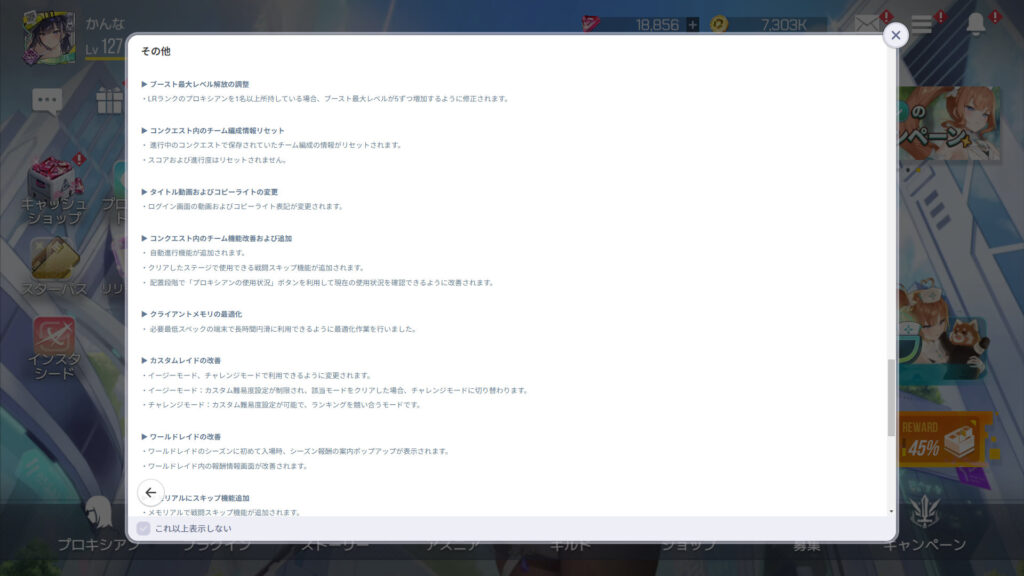Open the mail envelope icon

867,25
